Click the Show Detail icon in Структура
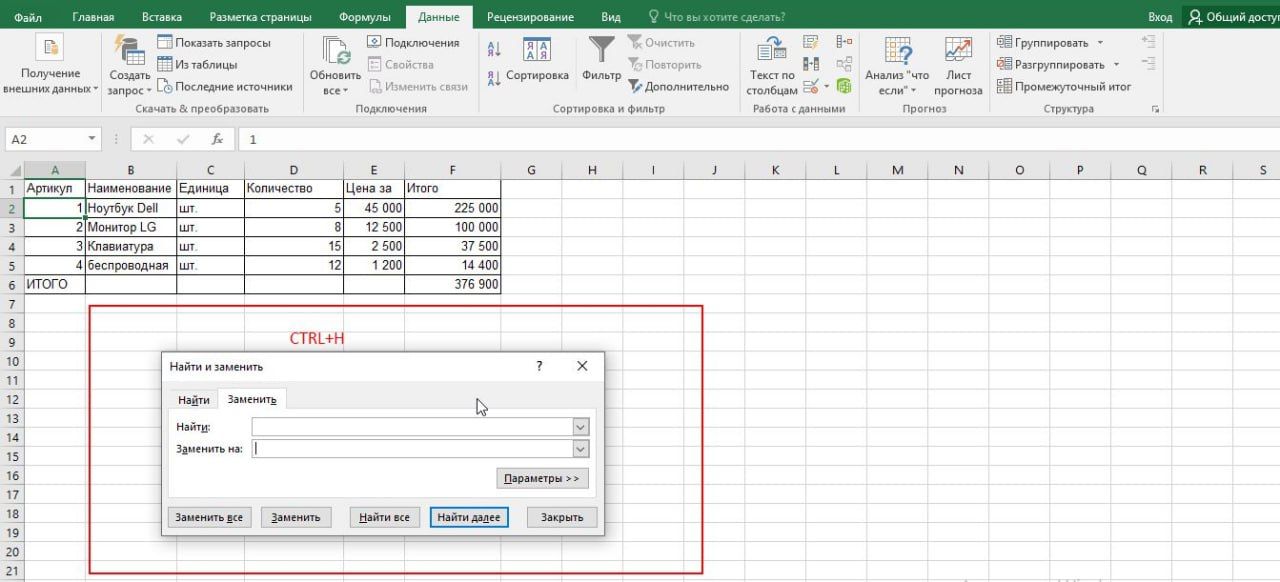This screenshot has width=1280, height=582. (1148, 42)
